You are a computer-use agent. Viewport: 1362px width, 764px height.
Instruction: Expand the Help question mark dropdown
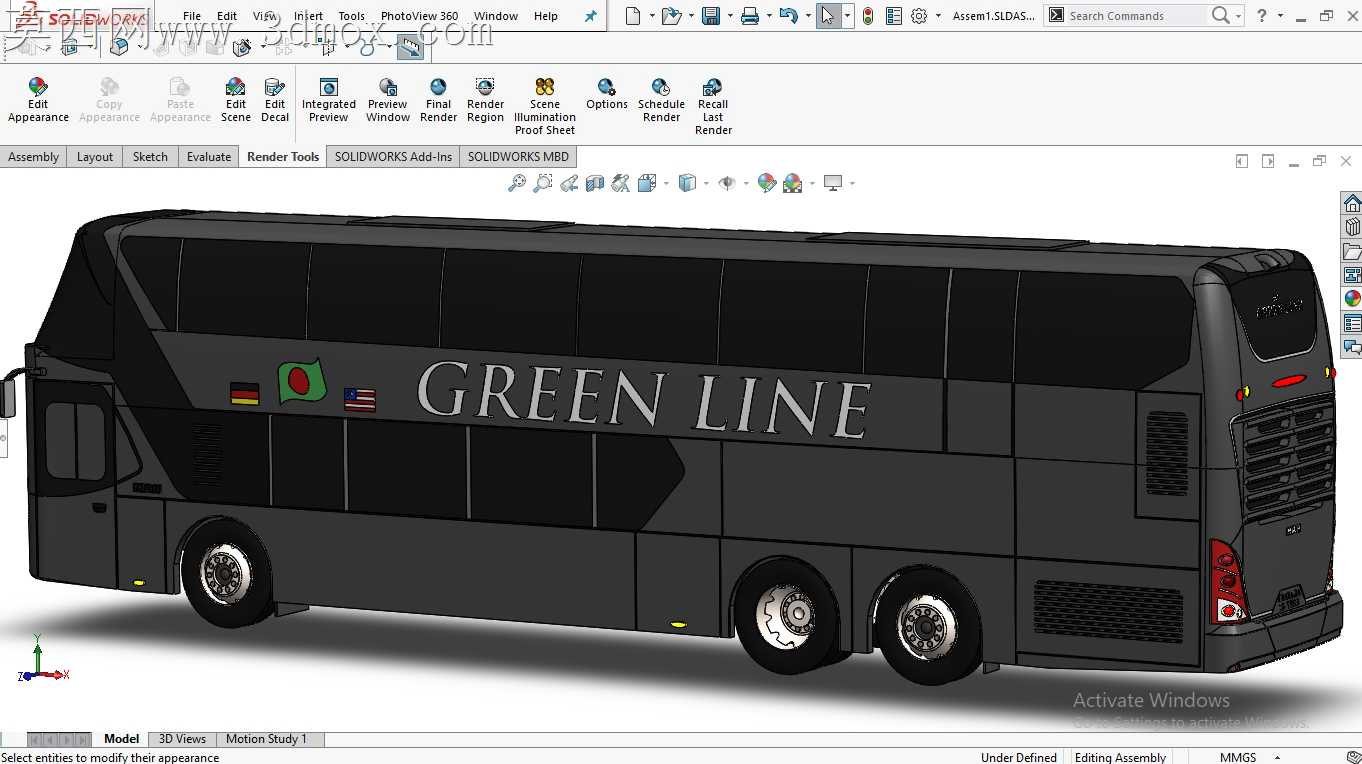click(x=1280, y=16)
